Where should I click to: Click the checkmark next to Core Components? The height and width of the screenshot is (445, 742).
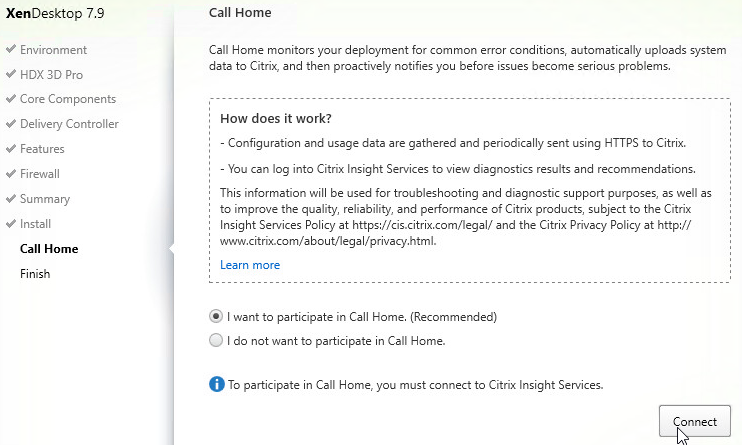(11, 98)
